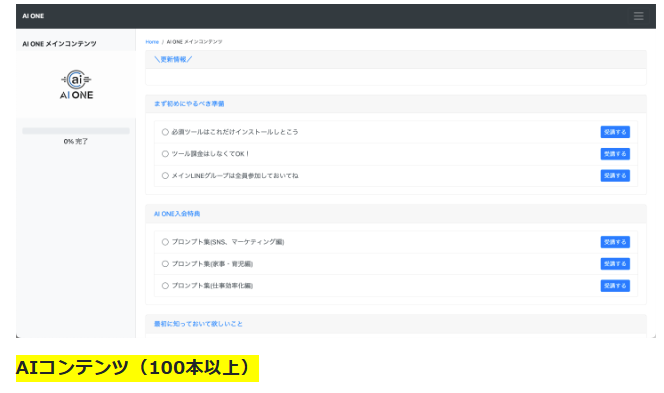Click lesson title メインLINEグループは全員参加しておいてね

click(x=235, y=175)
